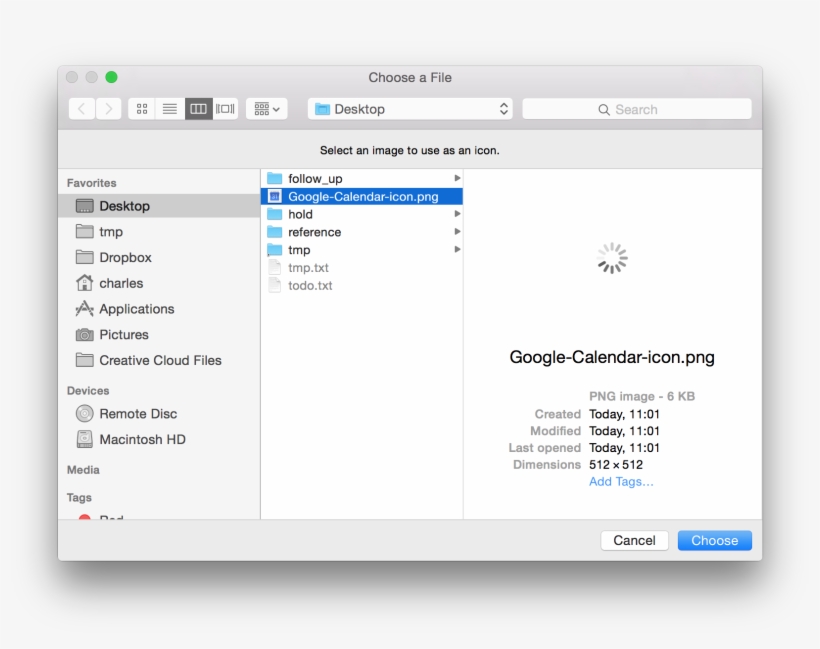Open the Desktop location pop-up menu

pos(410,109)
